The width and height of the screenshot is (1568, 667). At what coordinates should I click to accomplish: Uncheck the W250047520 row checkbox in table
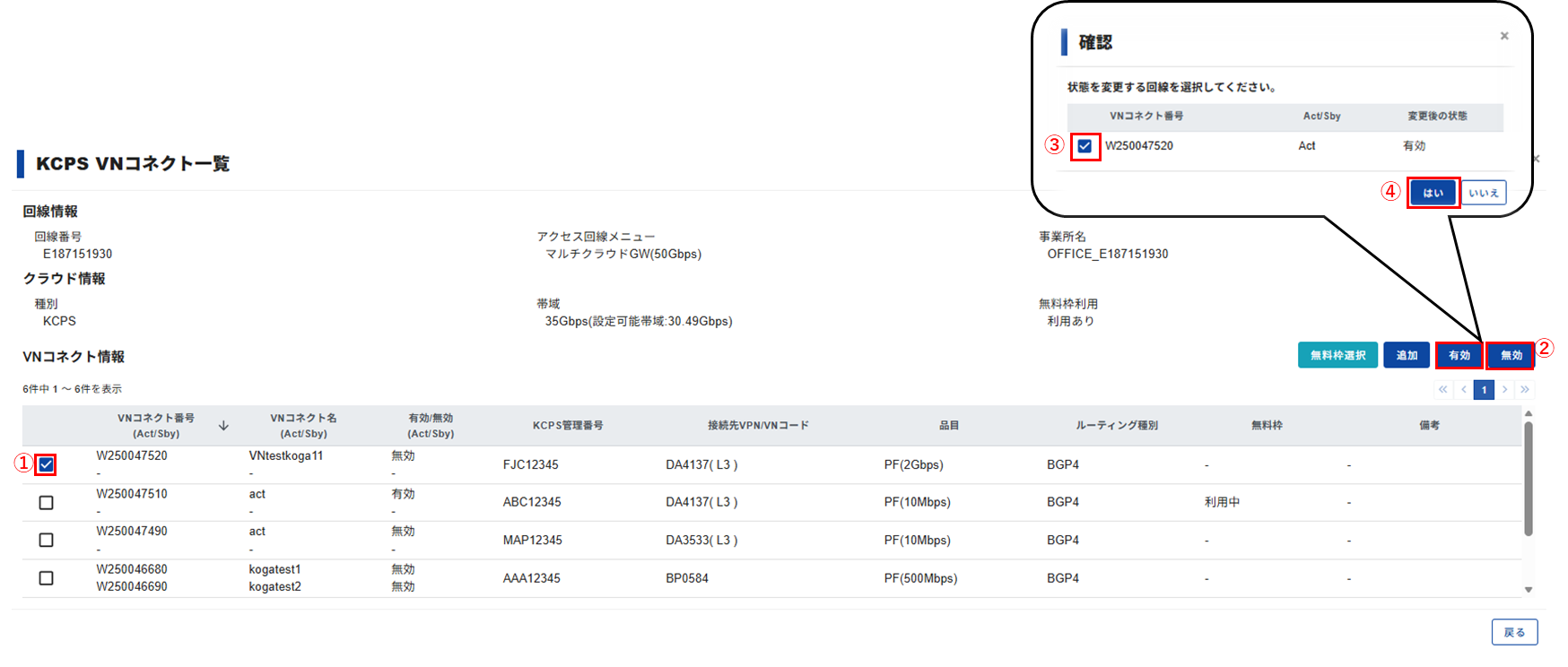pos(46,464)
